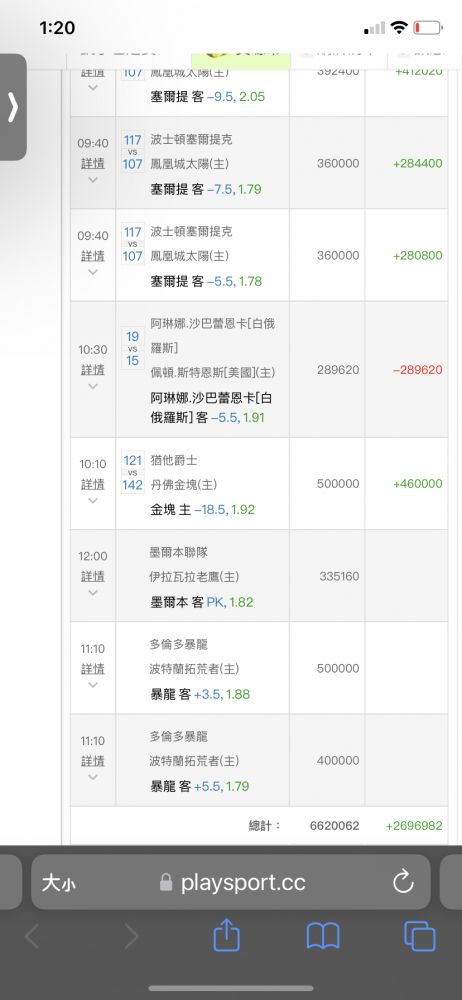
Task: Open 詳情 for 12:00 墨爾本聯隊 match
Action: 93,577
